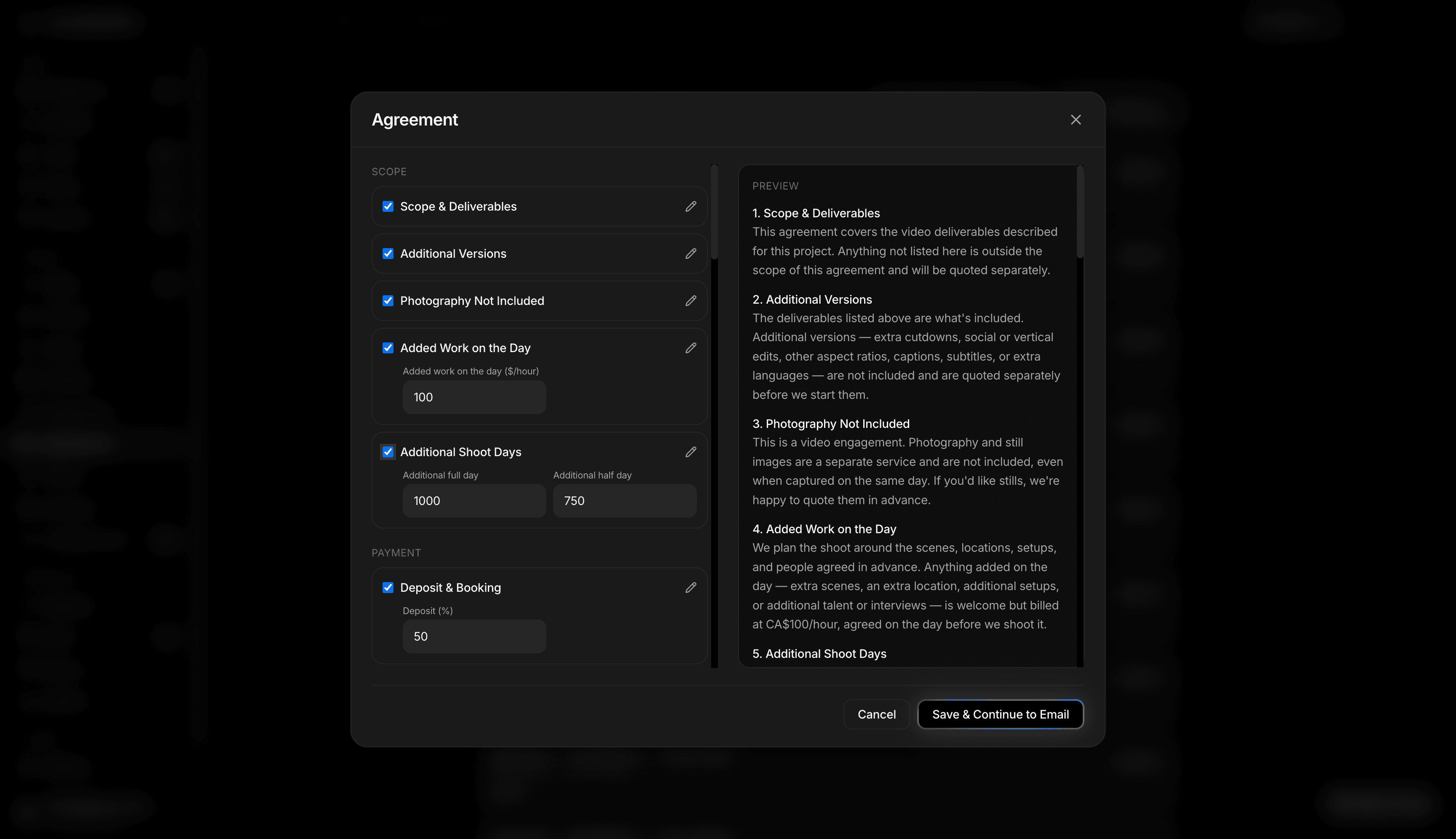
Task: Cancel the agreement dialog
Action: tap(876, 714)
